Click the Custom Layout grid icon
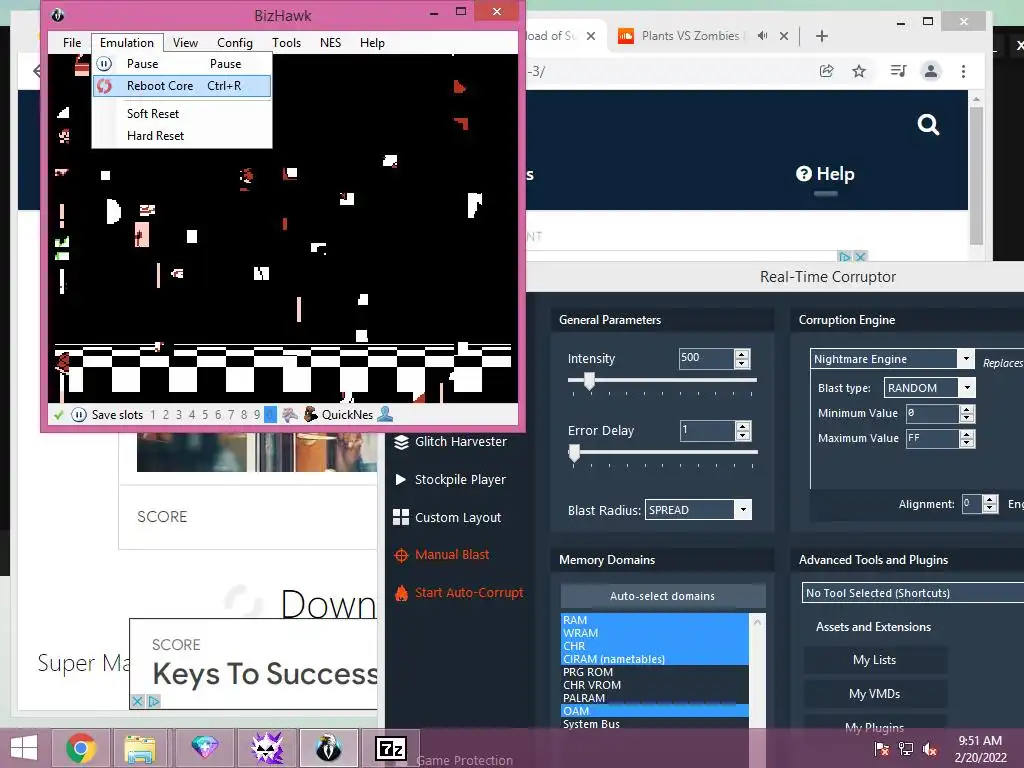 (401, 517)
